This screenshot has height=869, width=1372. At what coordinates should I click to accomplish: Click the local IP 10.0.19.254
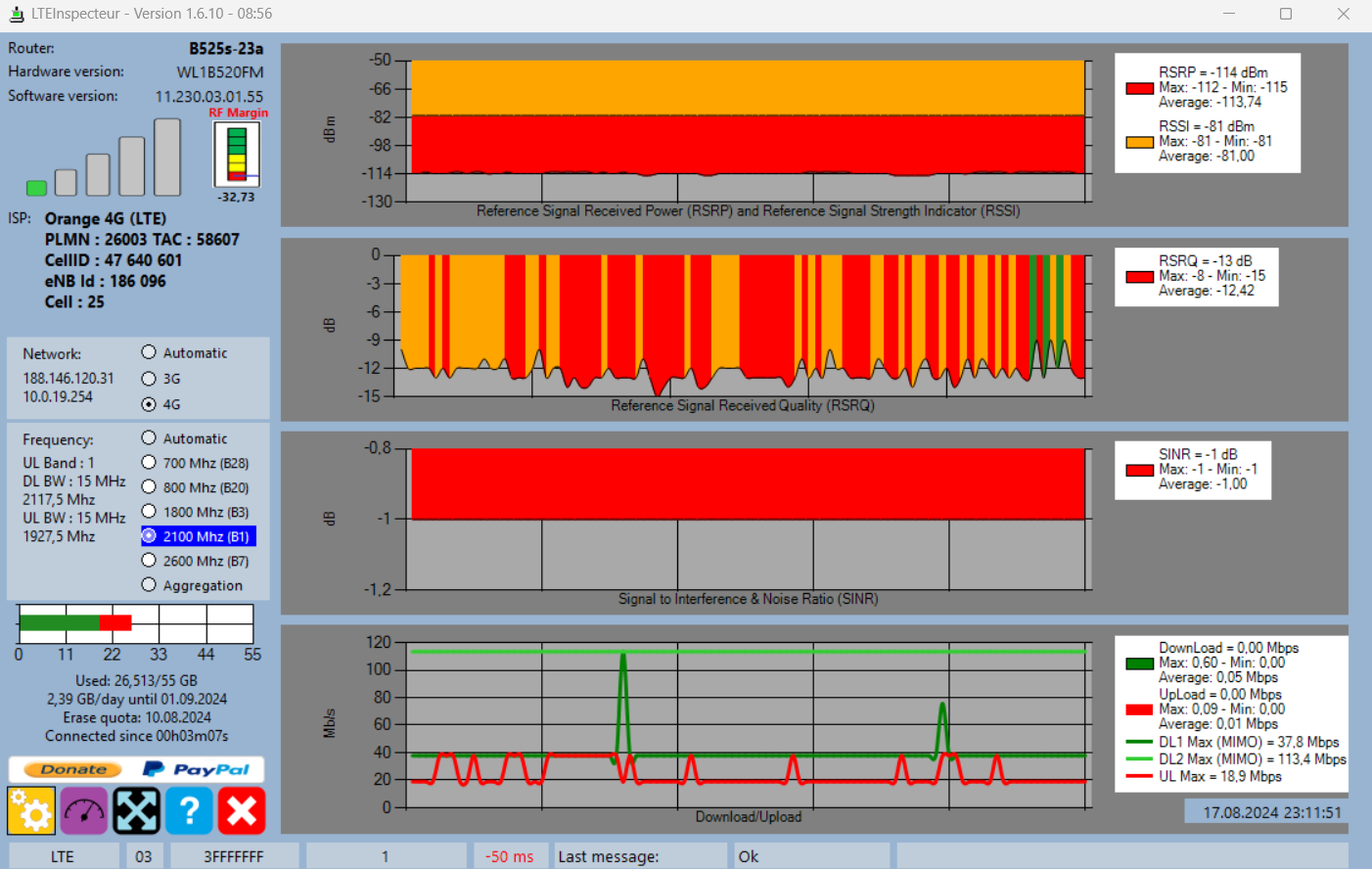[58, 396]
